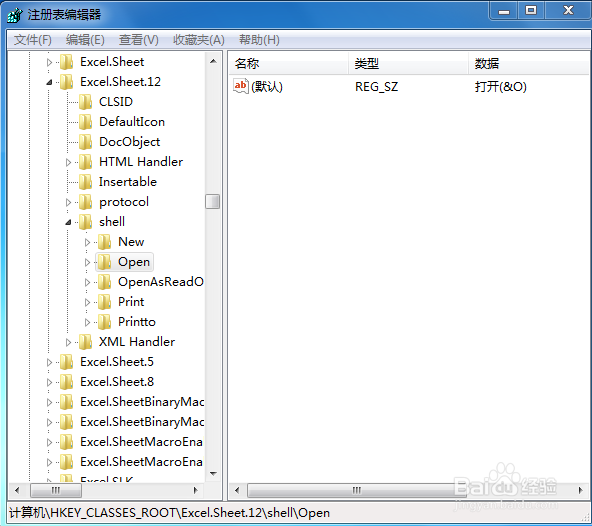Click the Excel.Sheet.8 folder icon
Viewport: 592px width, 526px height.
66,382
